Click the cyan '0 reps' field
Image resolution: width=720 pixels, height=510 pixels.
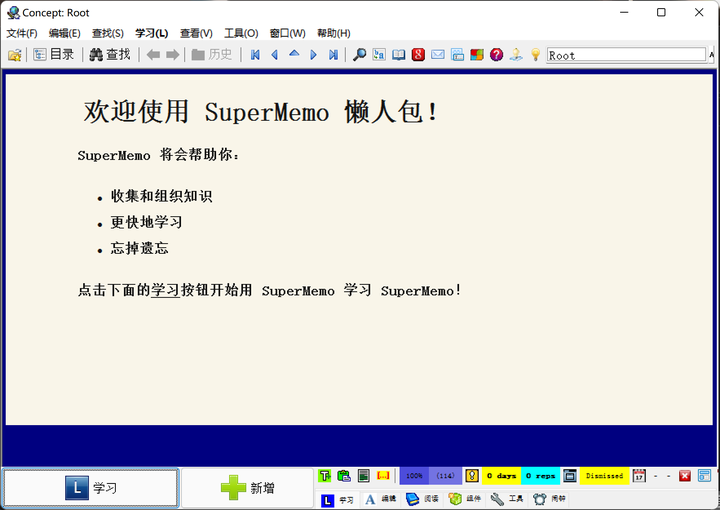click(540, 476)
